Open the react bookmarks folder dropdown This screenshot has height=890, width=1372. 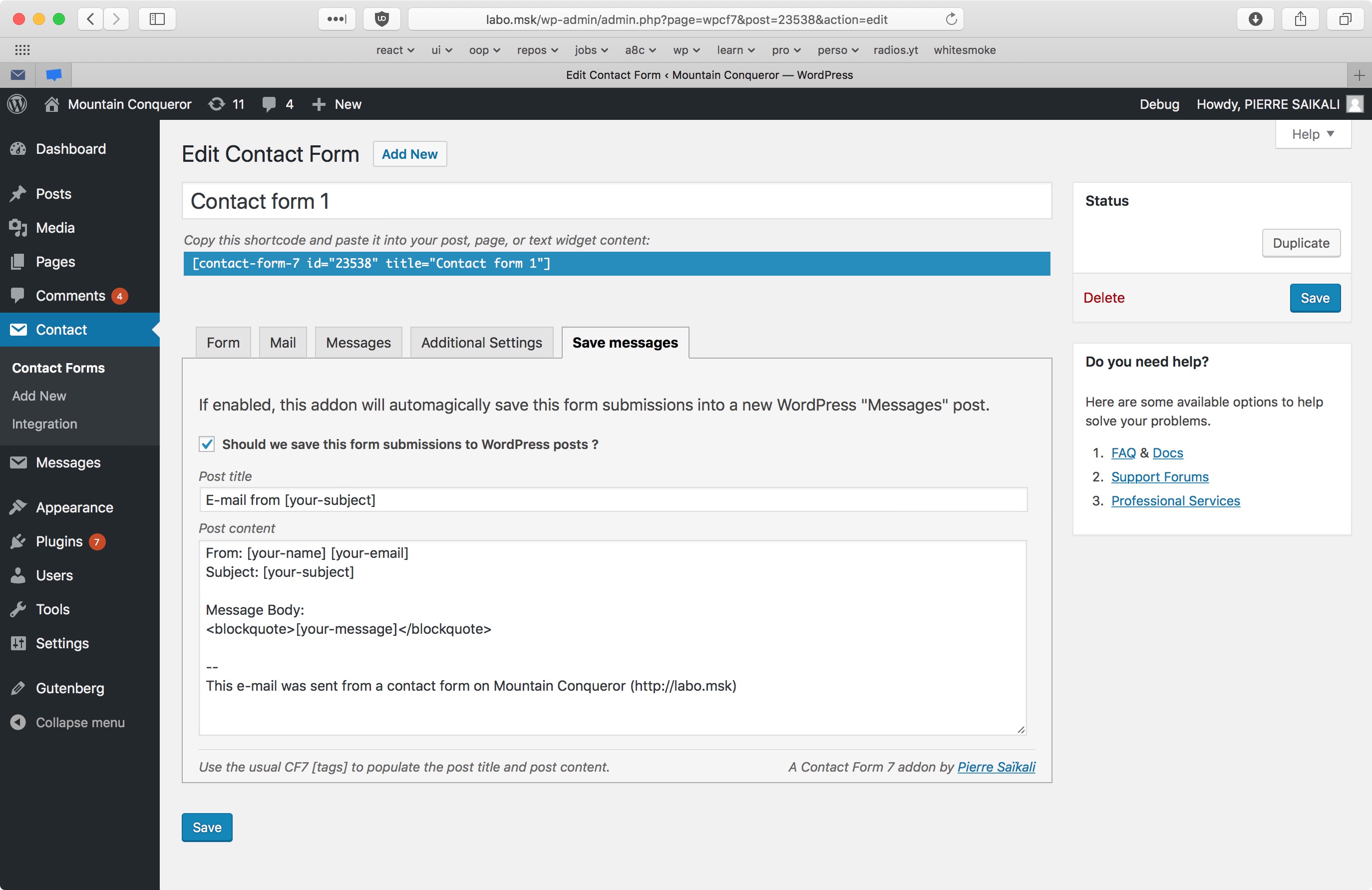[x=395, y=50]
